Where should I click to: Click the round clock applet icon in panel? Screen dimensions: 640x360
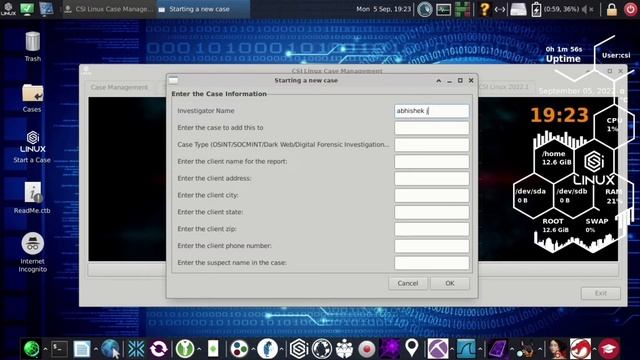point(424,9)
